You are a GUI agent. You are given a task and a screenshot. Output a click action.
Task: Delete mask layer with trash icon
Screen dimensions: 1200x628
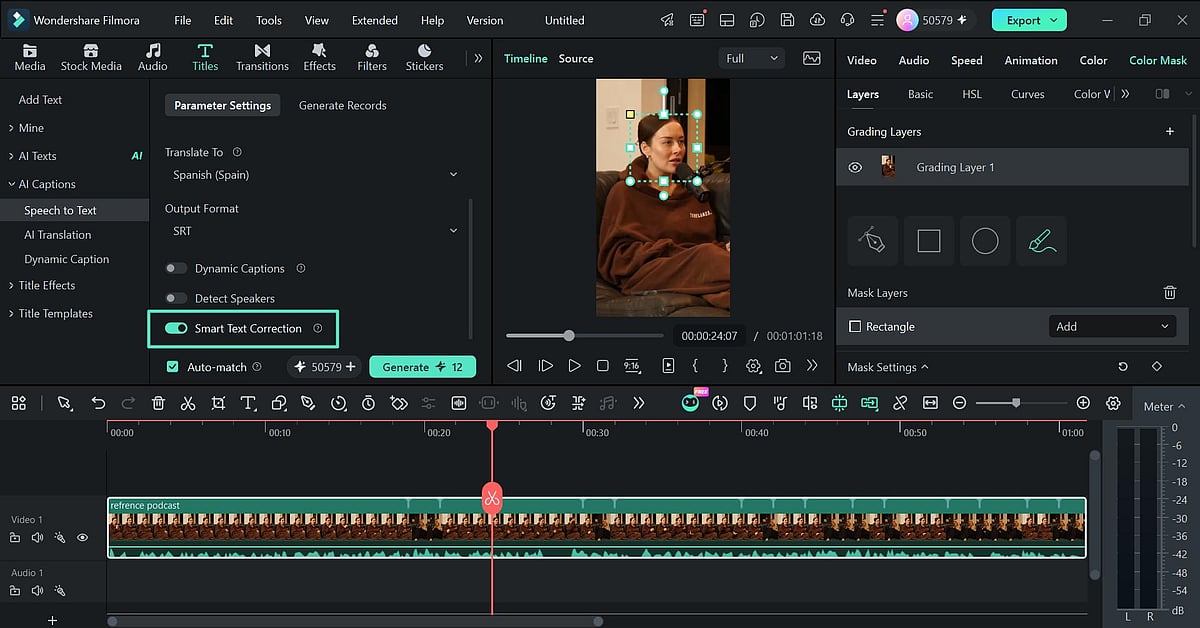(x=1169, y=293)
